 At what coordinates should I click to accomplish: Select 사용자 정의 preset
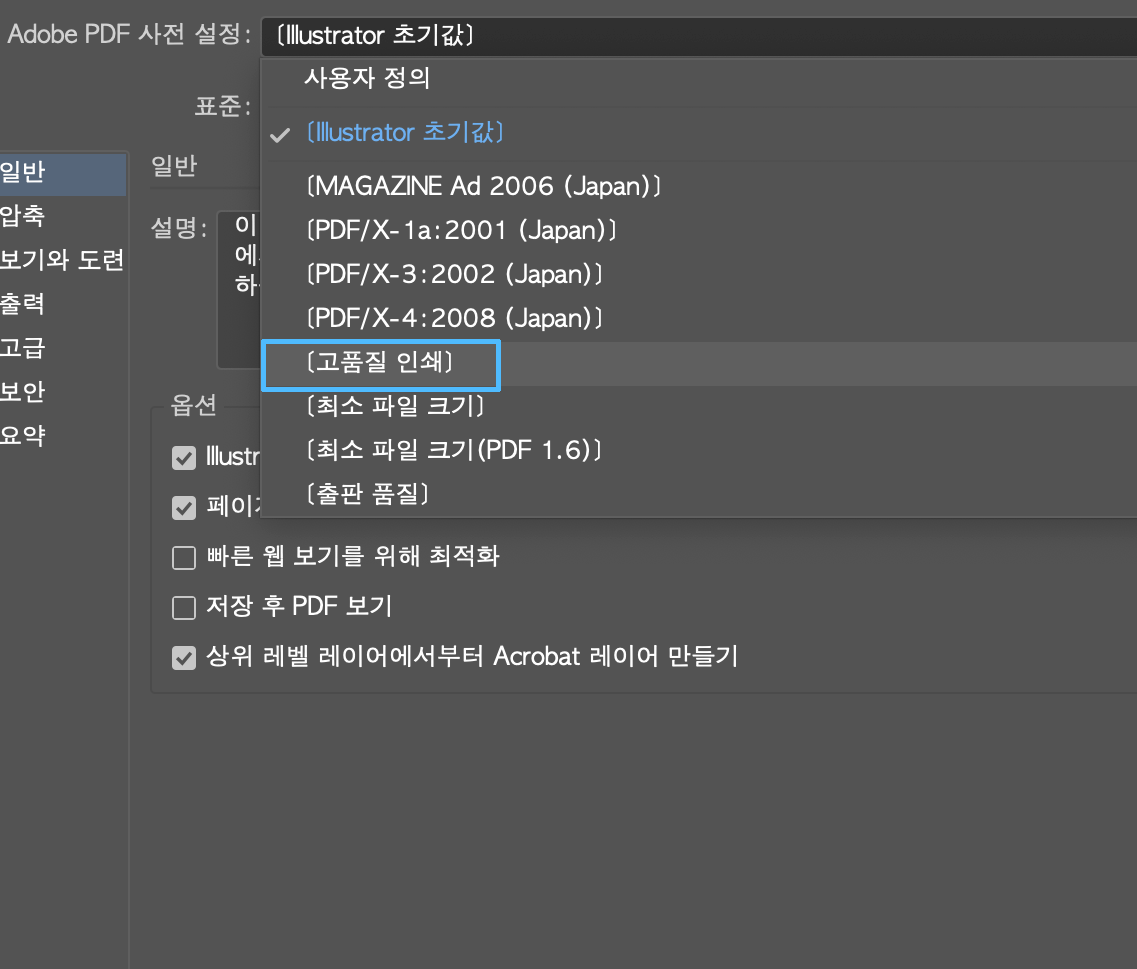click(698, 78)
